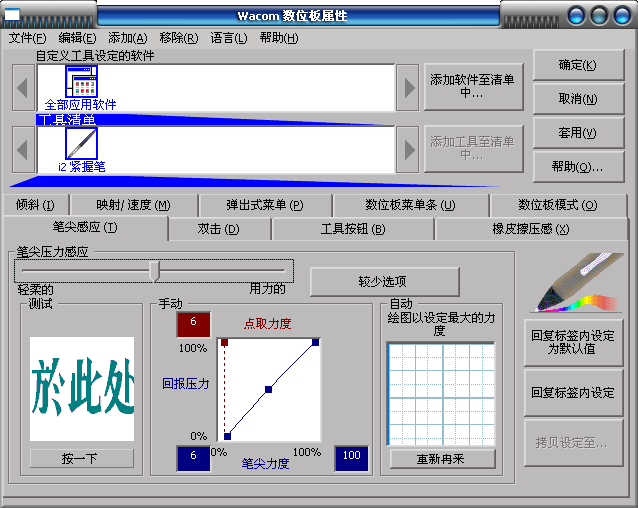Image resolution: width=638 pixels, height=508 pixels.
Task: Click the 於此处 test drawing area
Action: (x=82, y=388)
